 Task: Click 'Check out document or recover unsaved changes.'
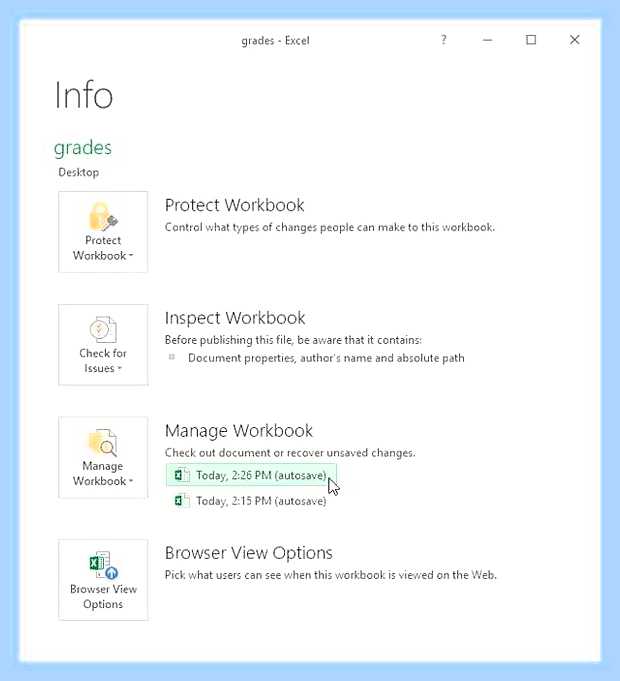click(x=290, y=453)
